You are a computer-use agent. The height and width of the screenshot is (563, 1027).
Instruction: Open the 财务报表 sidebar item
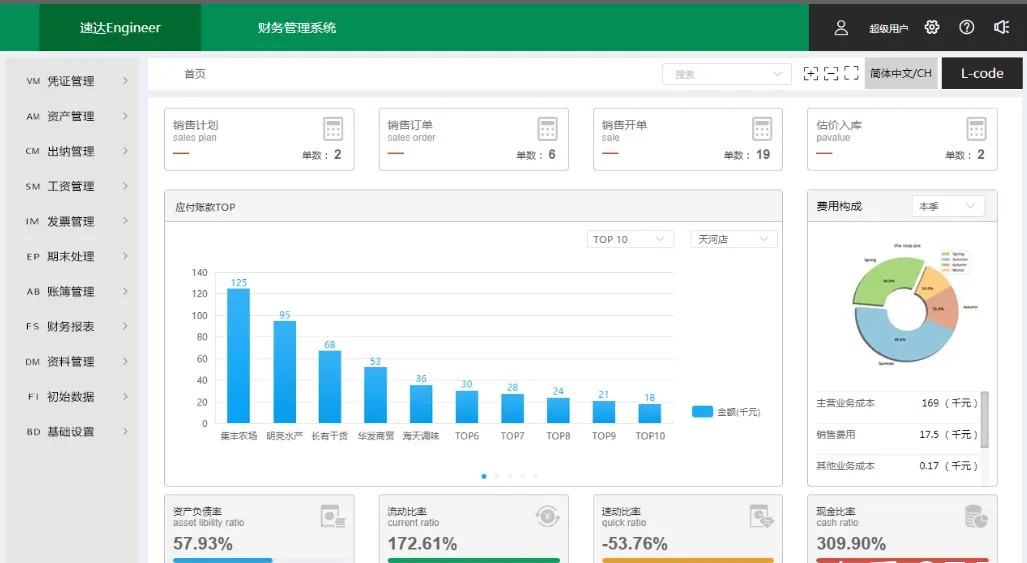pyautogui.click(x=77, y=326)
